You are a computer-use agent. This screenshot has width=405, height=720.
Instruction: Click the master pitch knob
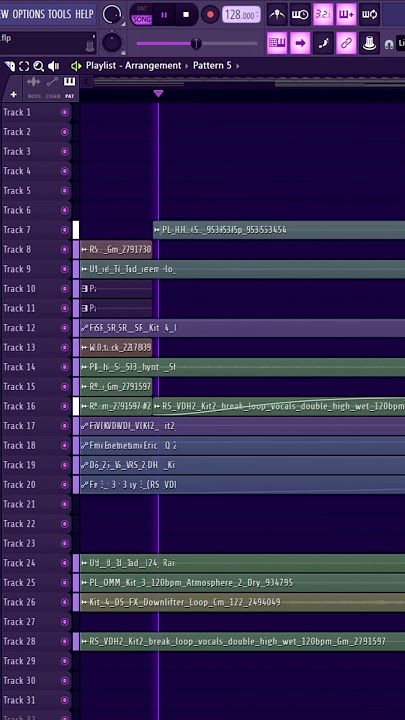[112, 43]
